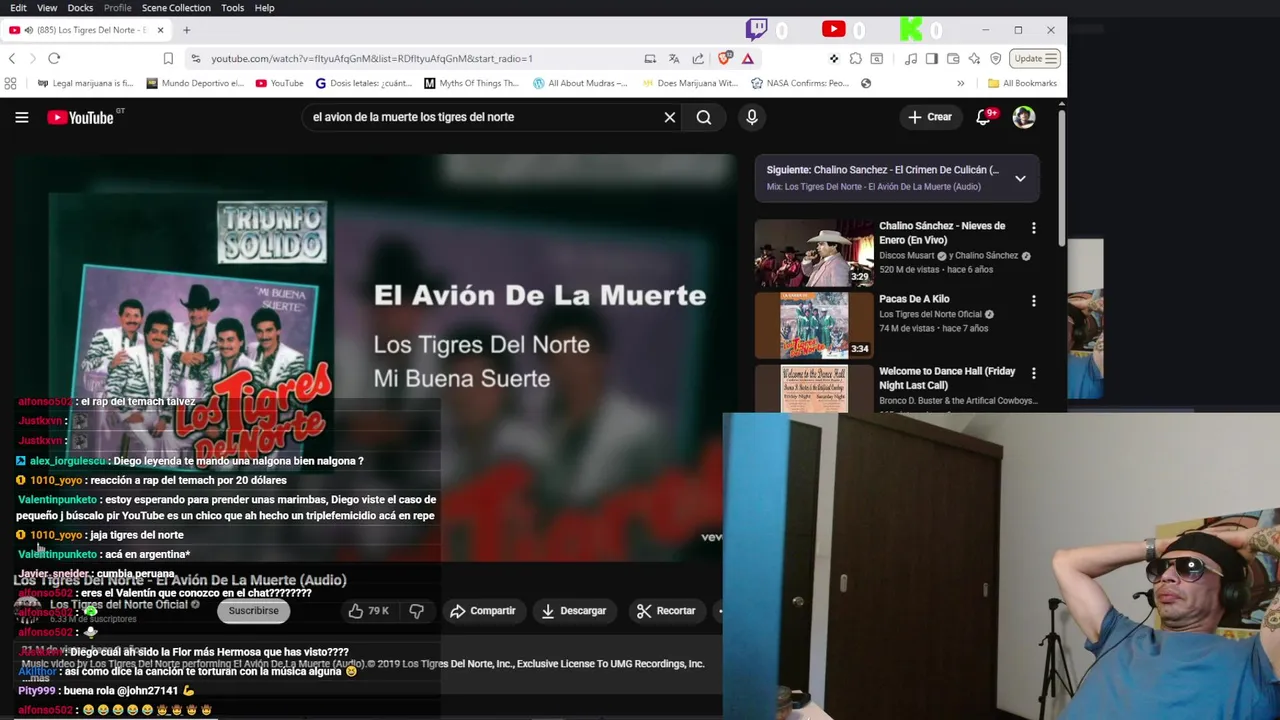Open options for Nieves de Enero video
The width and height of the screenshot is (1280, 720).
(1033, 228)
